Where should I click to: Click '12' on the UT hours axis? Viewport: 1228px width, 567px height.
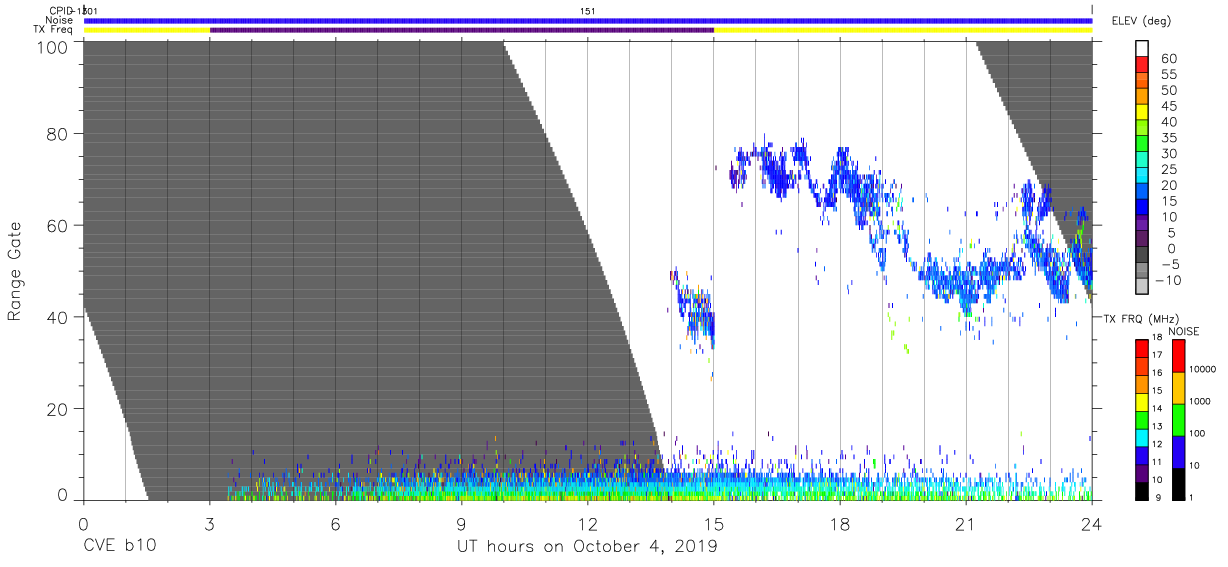point(588,524)
